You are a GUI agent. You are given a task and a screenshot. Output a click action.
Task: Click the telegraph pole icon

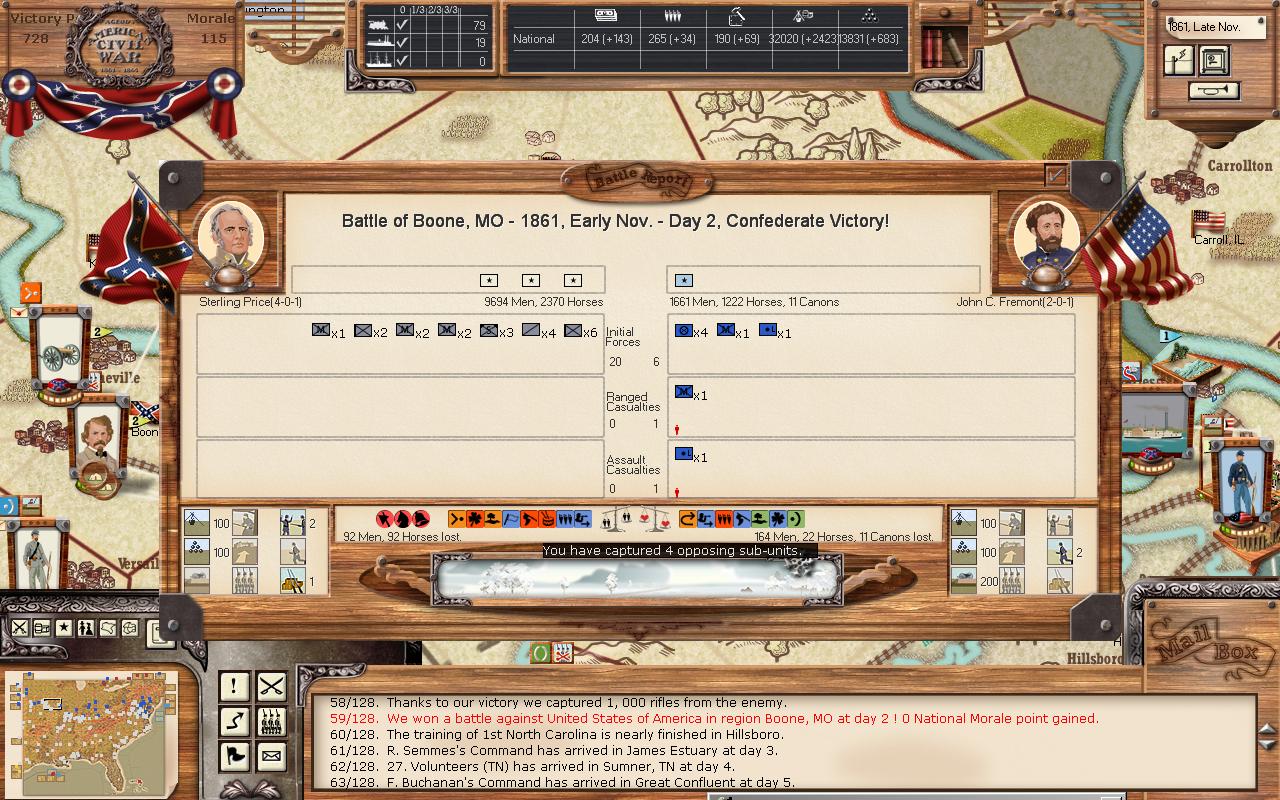1179,61
